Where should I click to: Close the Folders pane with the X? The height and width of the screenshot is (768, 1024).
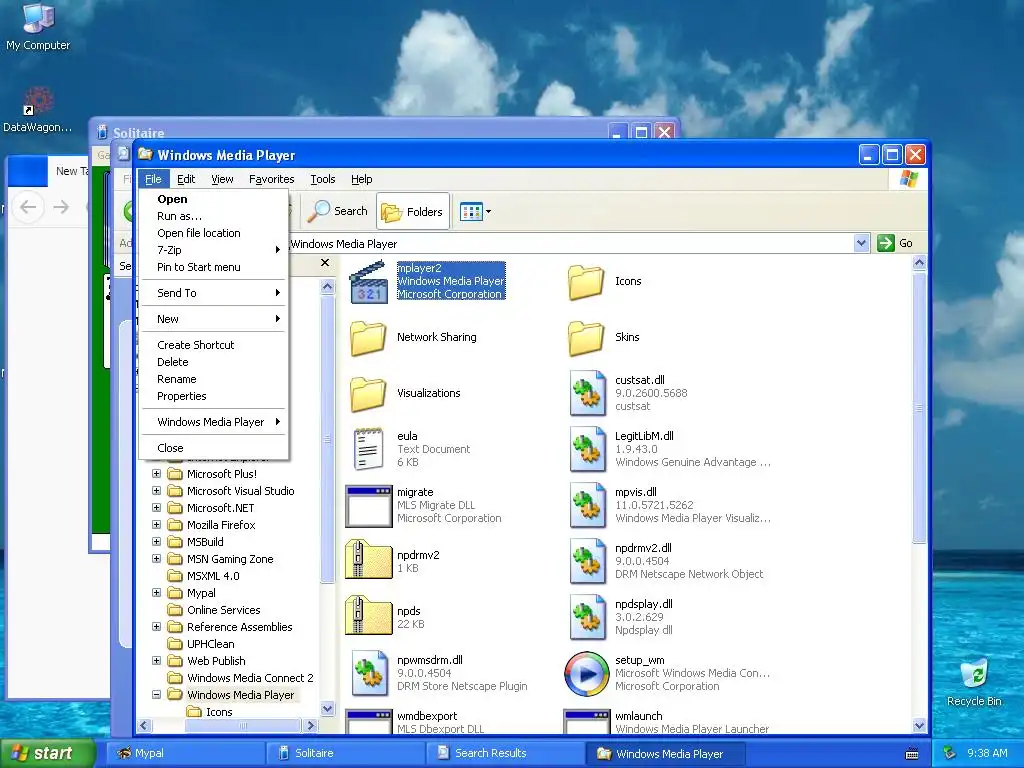[x=325, y=263]
